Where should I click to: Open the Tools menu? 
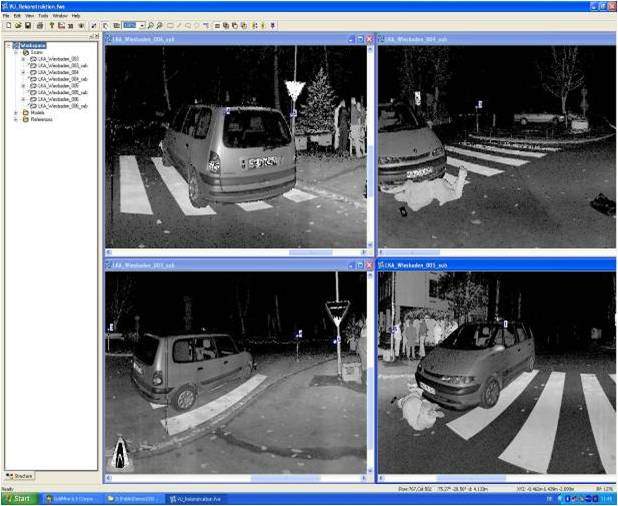pos(43,16)
